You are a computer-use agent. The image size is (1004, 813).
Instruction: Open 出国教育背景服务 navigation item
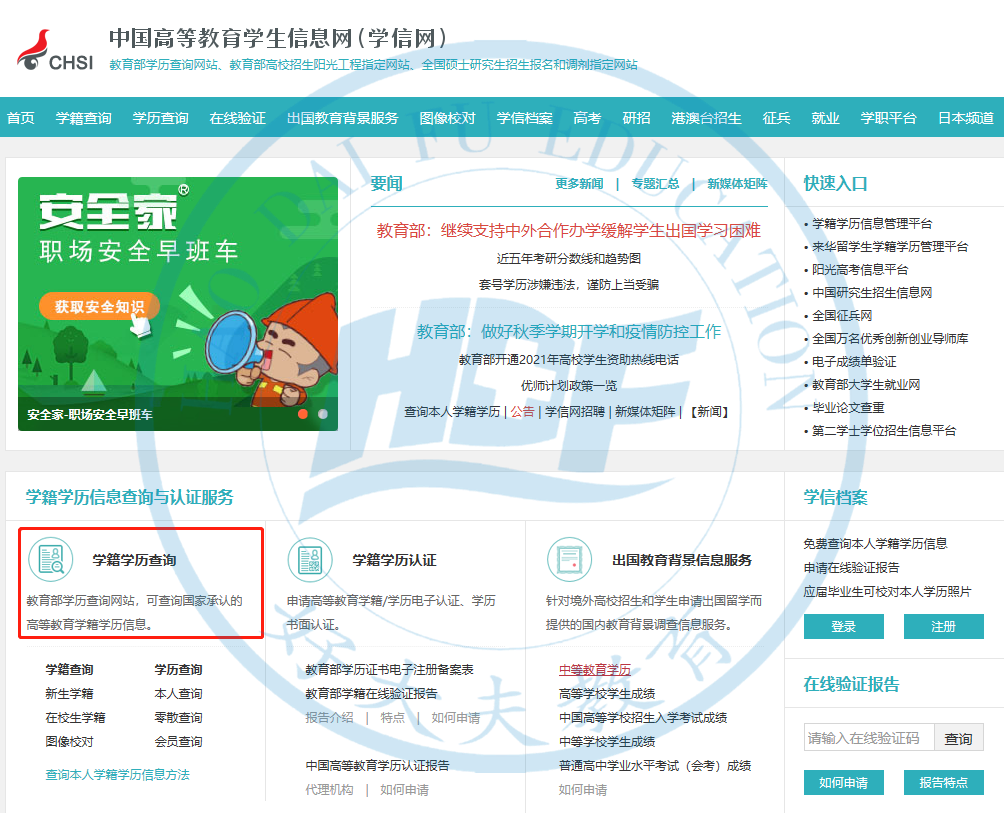point(343,118)
